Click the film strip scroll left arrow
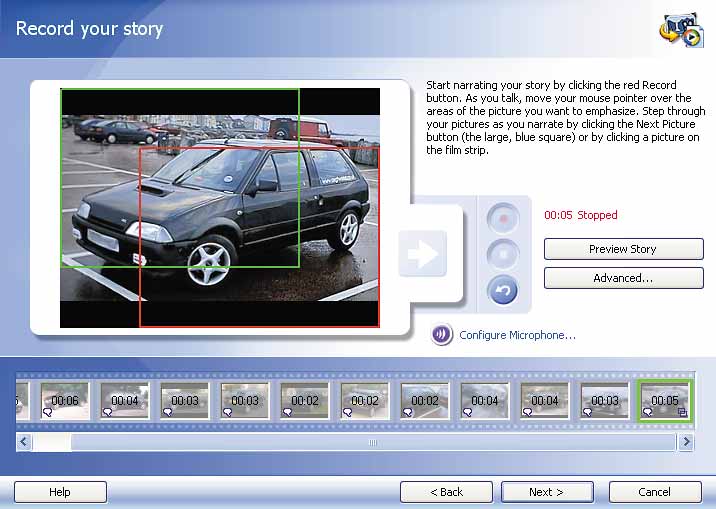 click(24, 442)
